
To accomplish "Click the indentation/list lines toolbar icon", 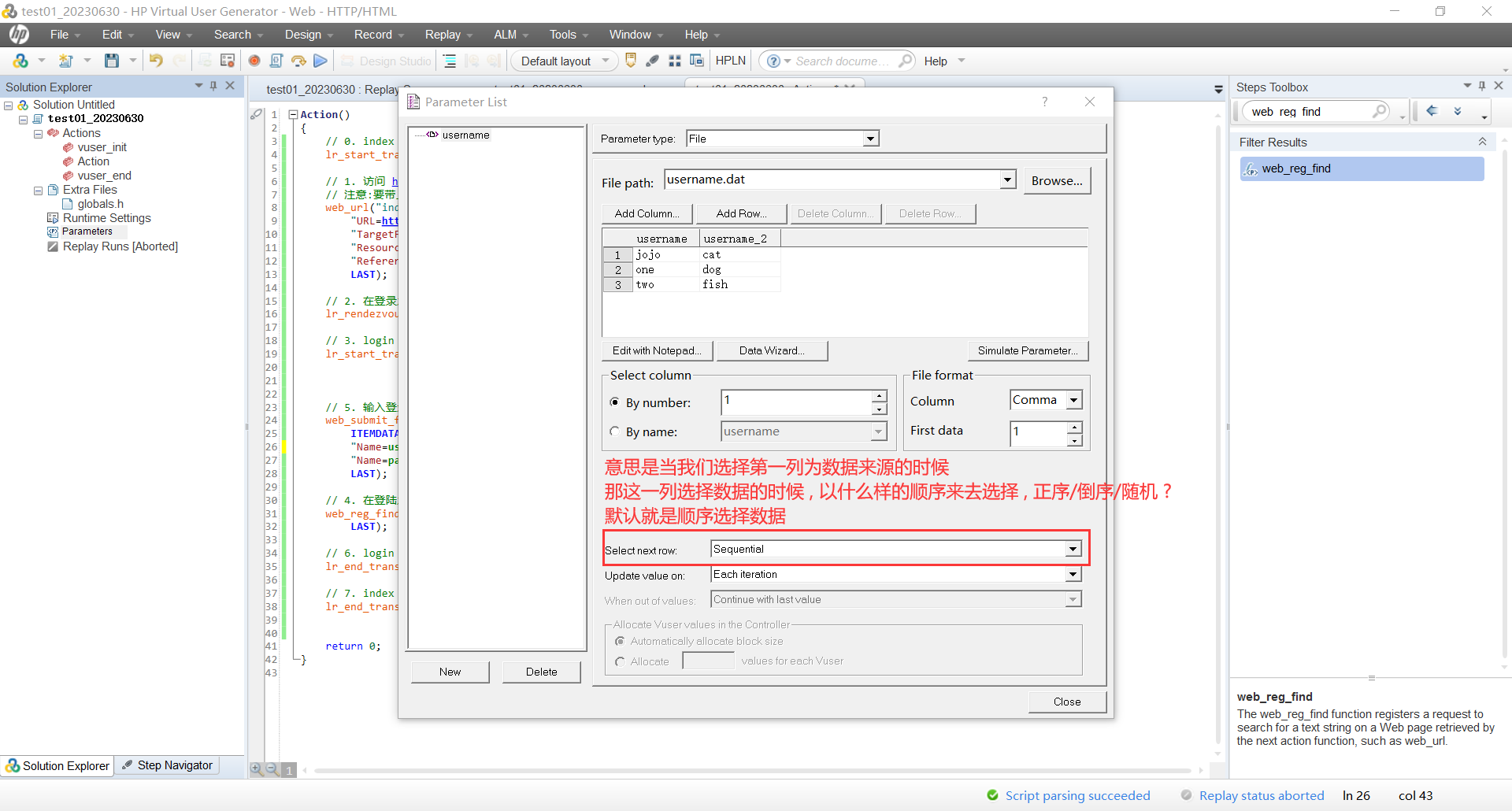I will click(x=450, y=61).
